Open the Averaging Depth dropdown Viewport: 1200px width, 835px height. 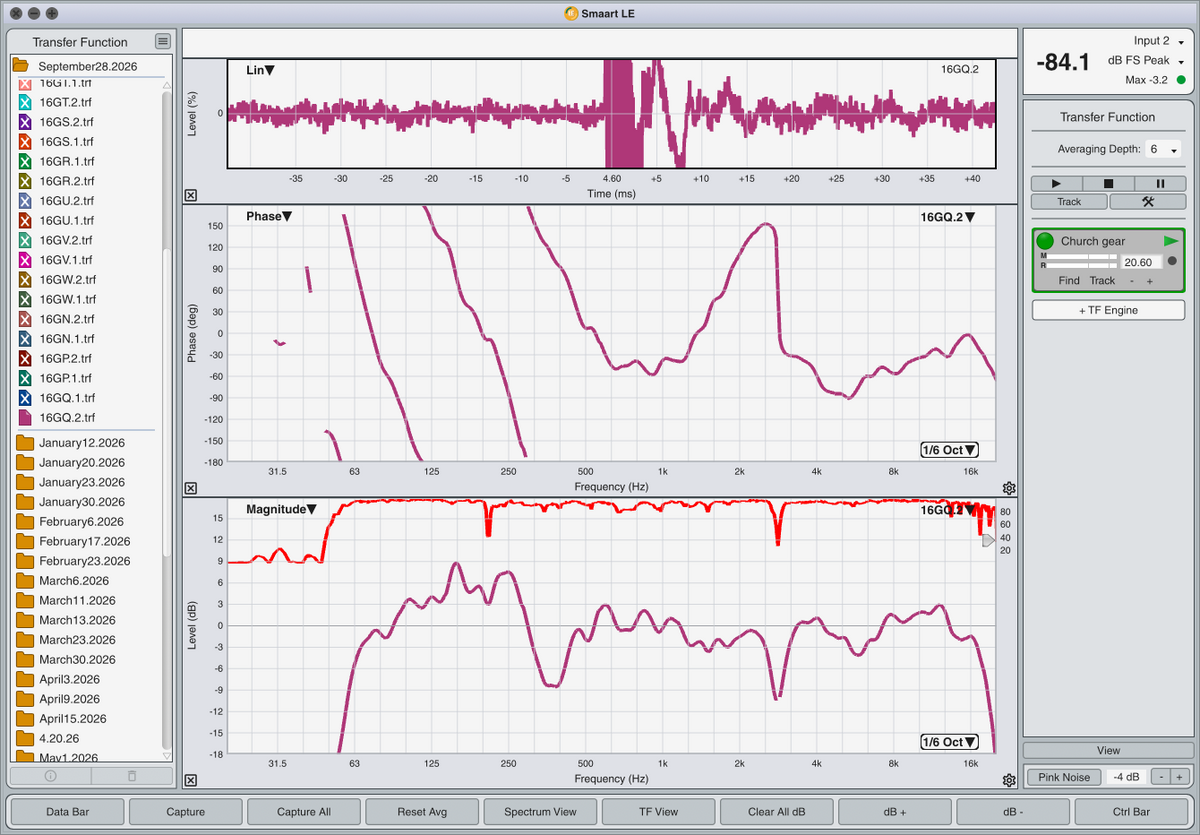tap(1161, 149)
